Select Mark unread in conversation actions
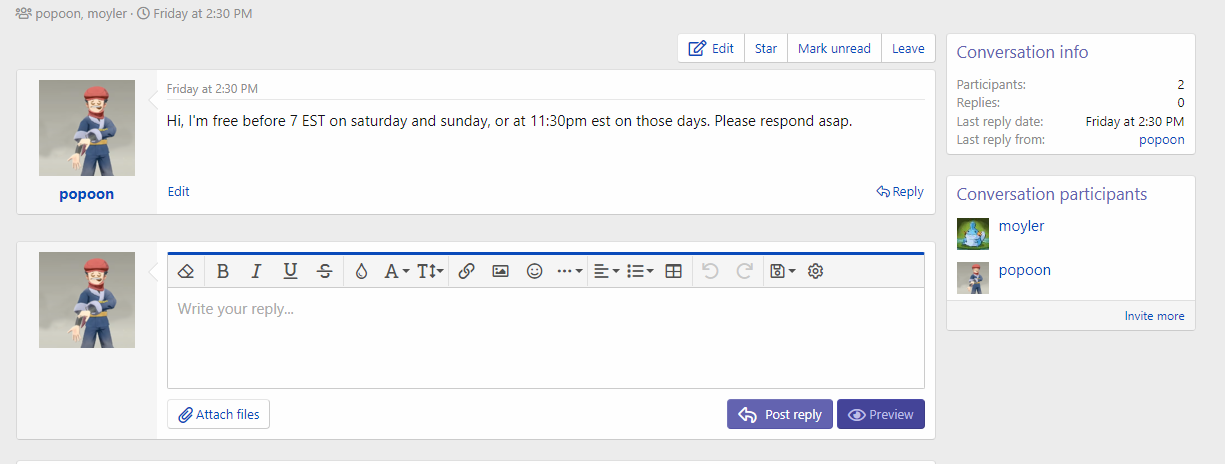The image size is (1225, 464). pyautogui.click(x=834, y=48)
